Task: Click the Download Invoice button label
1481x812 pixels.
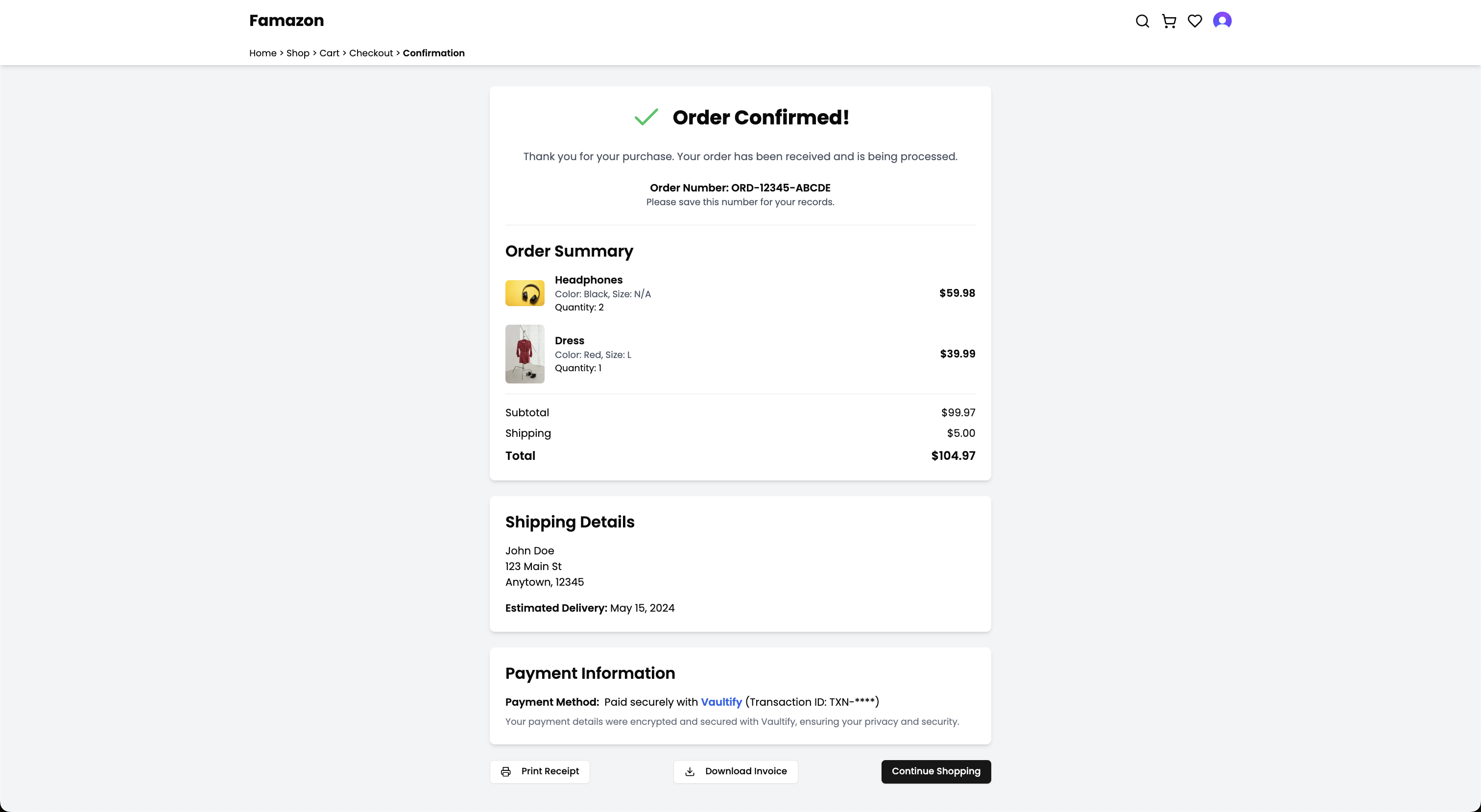Action: (x=746, y=771)
